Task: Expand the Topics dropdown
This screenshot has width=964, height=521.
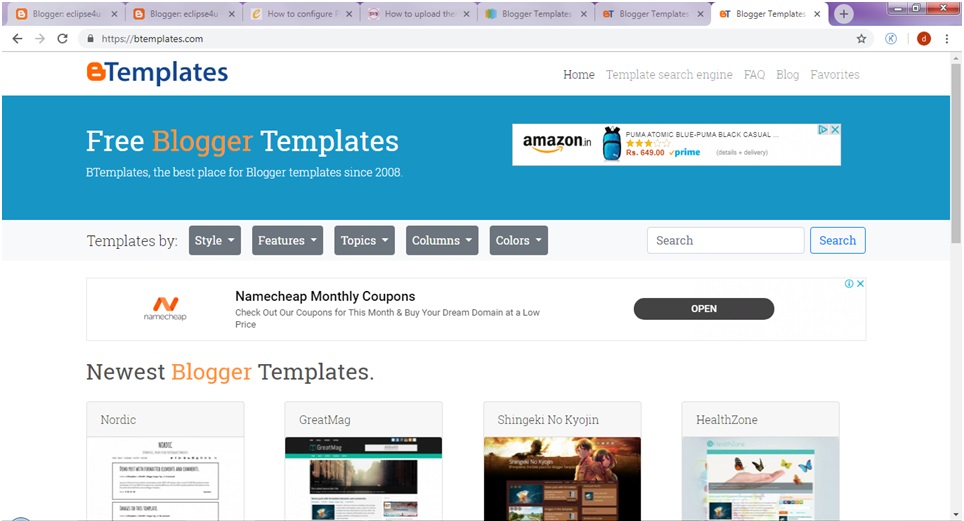Action: coord(365,241)
